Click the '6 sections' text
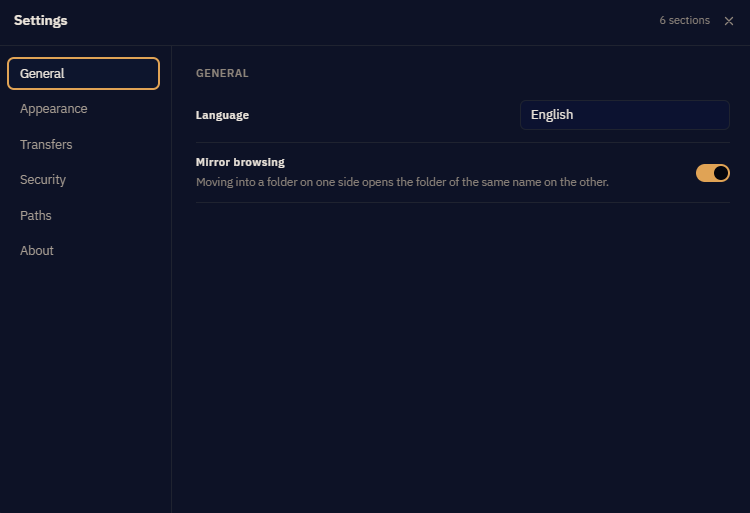 click(684, 21)
